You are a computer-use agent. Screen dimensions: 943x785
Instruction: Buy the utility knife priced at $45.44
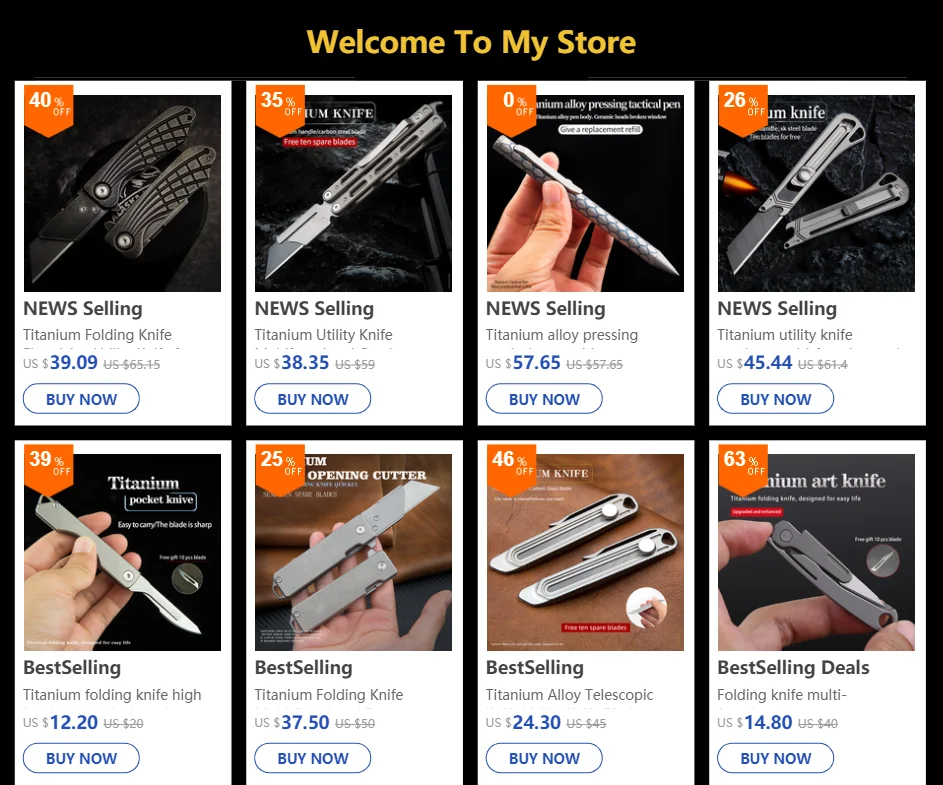pos(775,399)
